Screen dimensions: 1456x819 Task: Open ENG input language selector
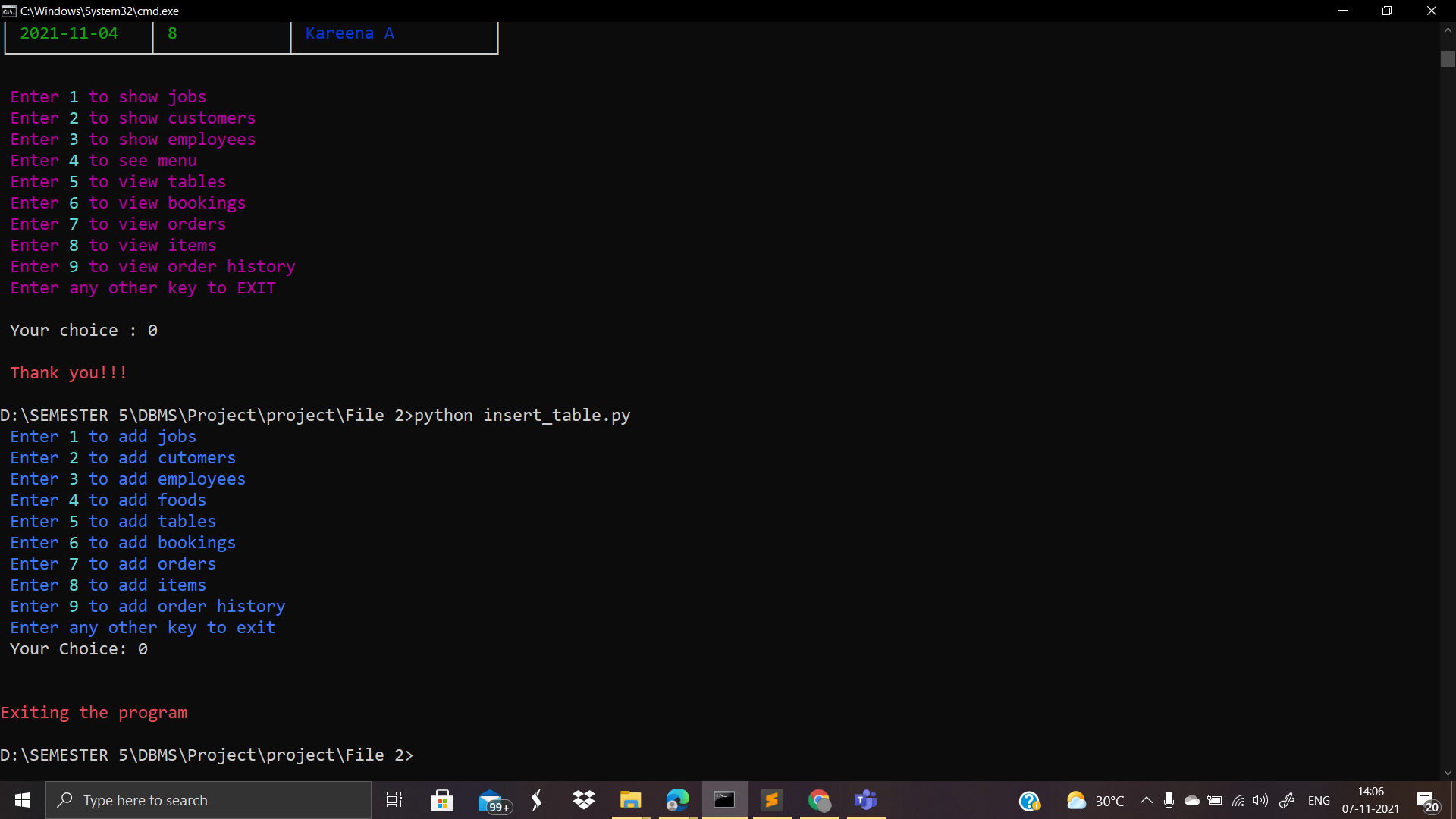pos(1319,800)
